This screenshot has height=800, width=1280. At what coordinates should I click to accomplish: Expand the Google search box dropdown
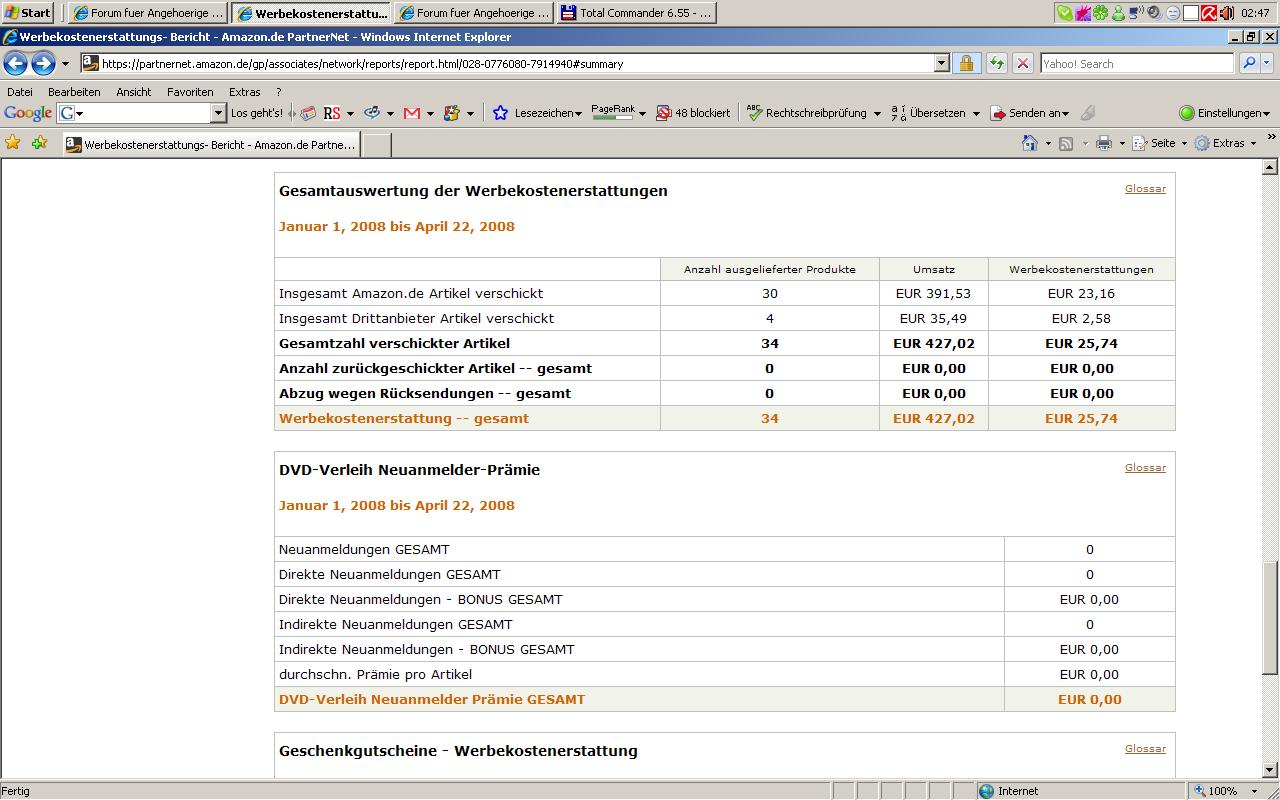tap(218, 113)
